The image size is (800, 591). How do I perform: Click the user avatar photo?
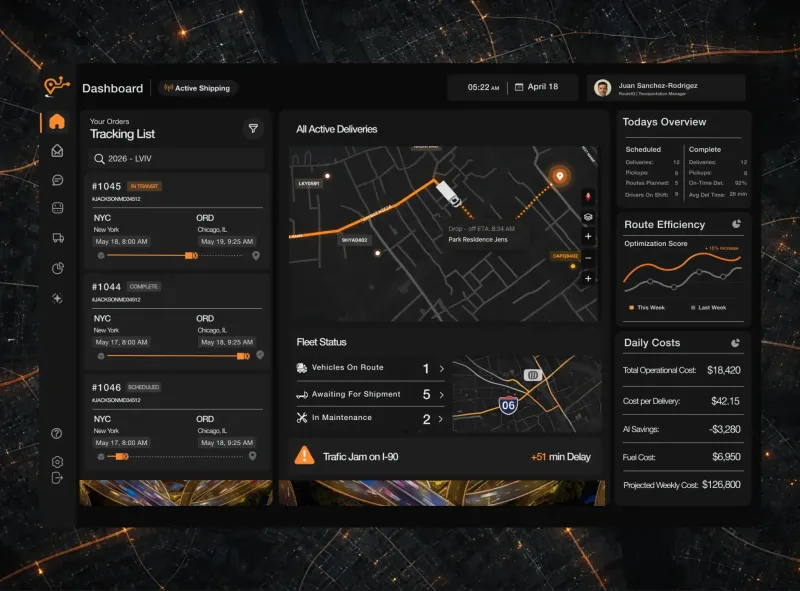coord(603,88)
